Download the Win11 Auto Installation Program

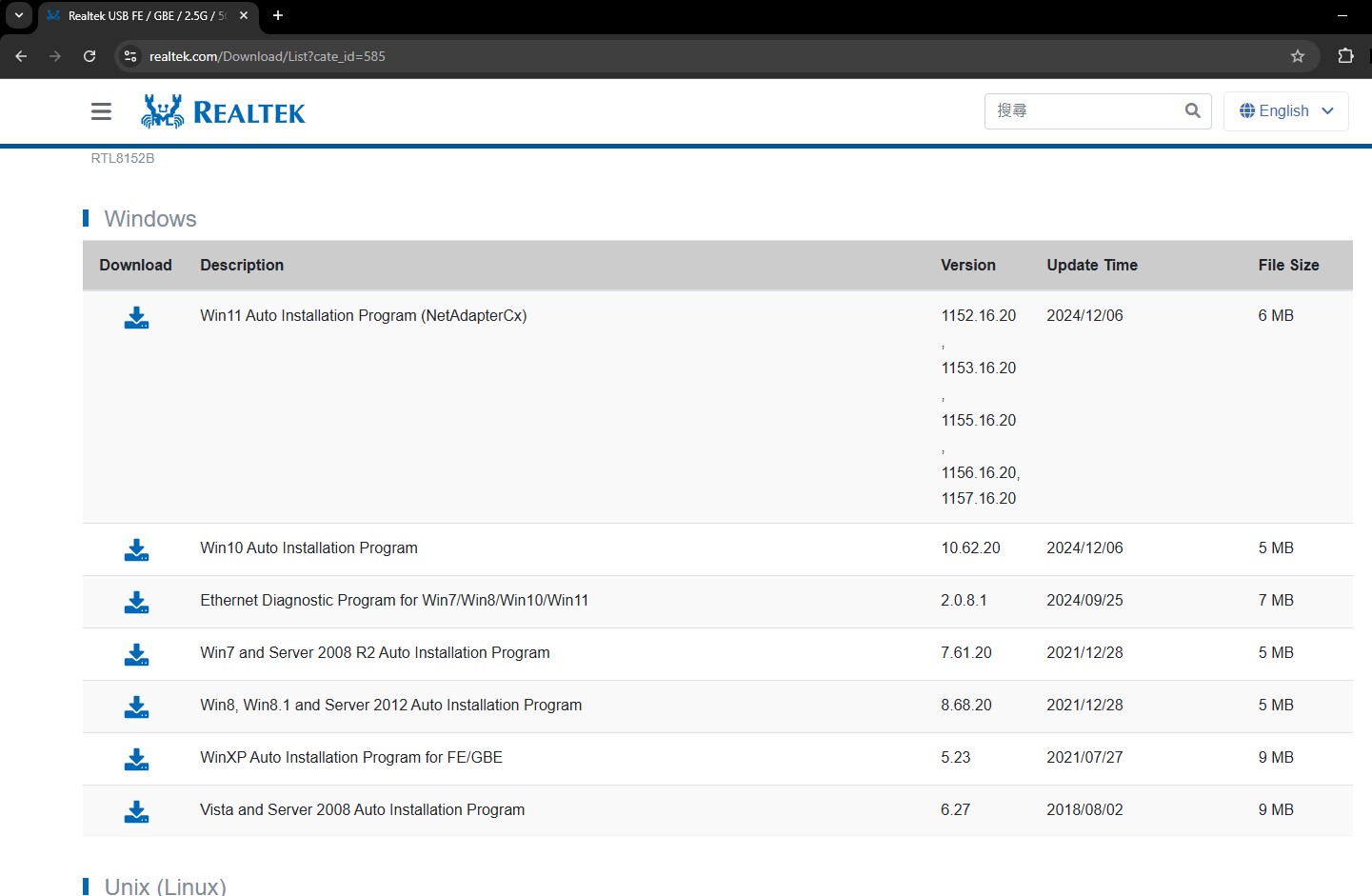pos(136,318)
